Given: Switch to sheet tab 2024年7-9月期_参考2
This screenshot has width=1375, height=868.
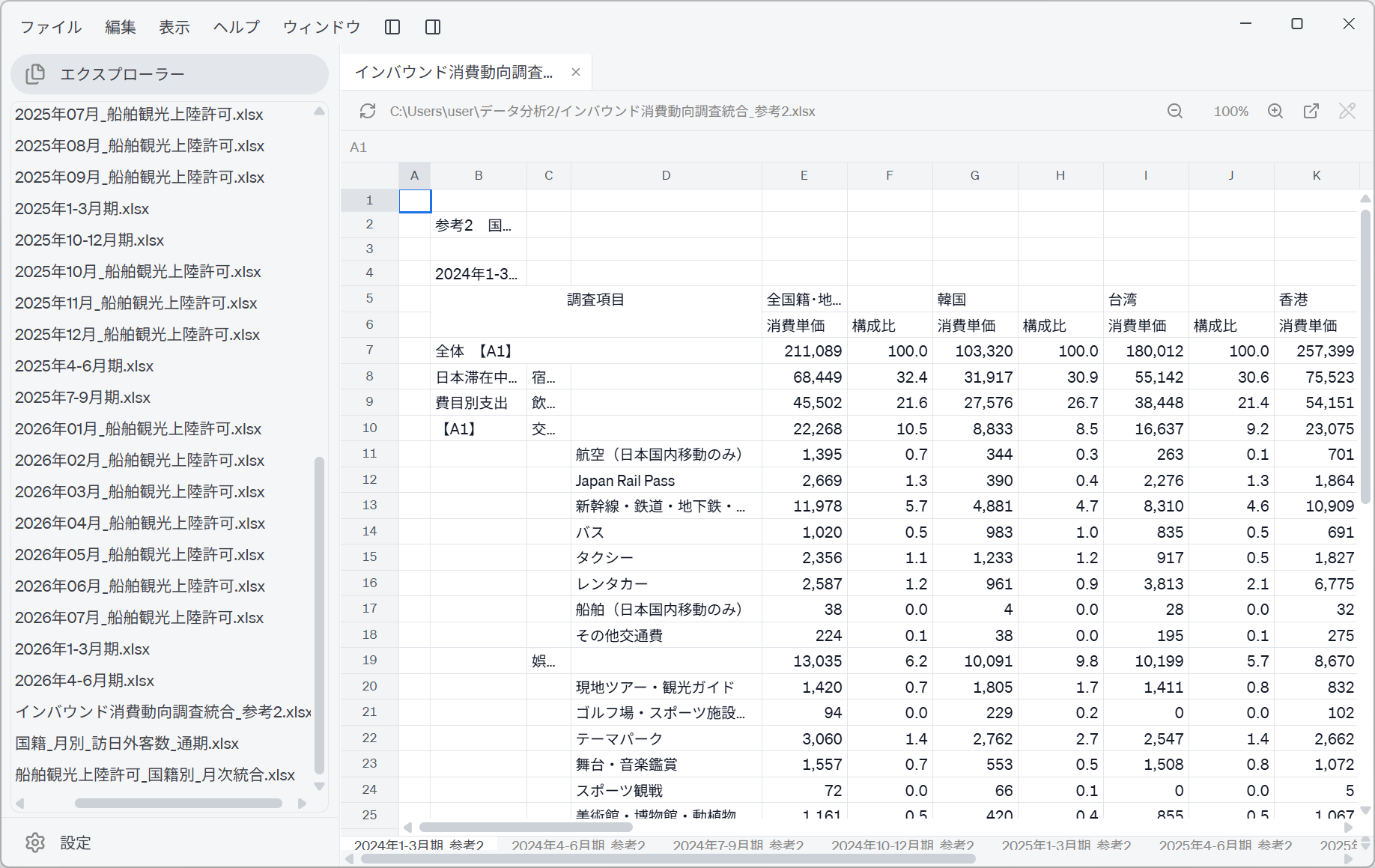Looking at the screenshot, I should click(x=738, y=845).
